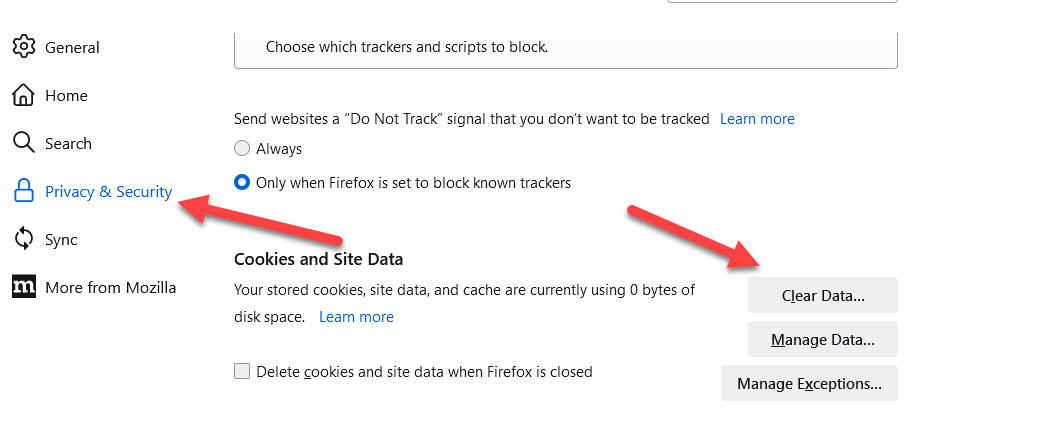Click the Search magnifying glass icon
1040x443 pixels.
pos(24,143)
